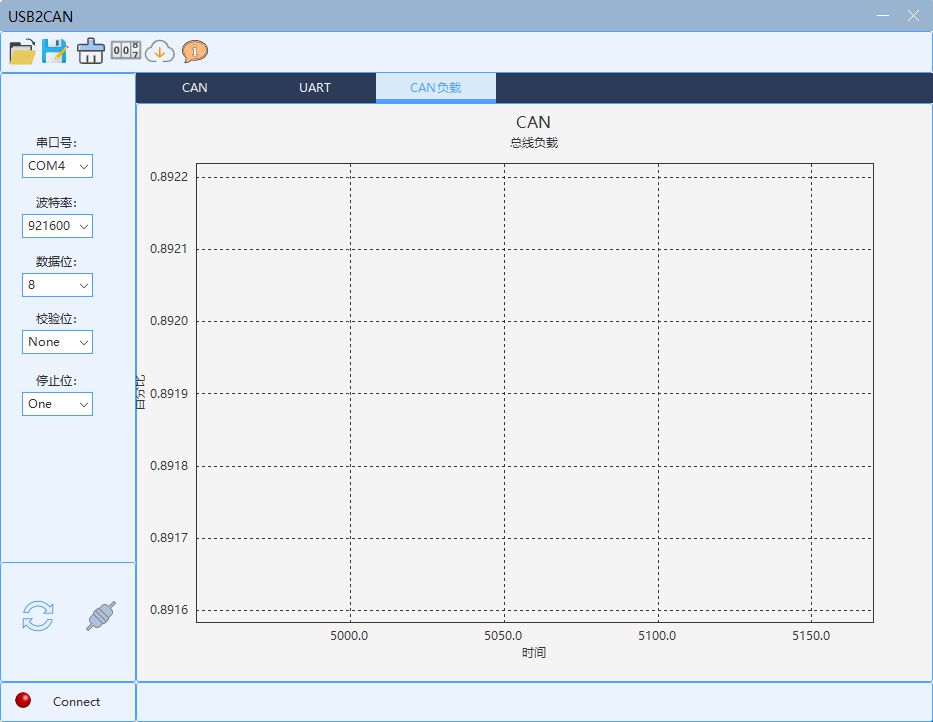
Task: Open the 921600 baud rate dropdown
Action: click(x=58, y=227)
